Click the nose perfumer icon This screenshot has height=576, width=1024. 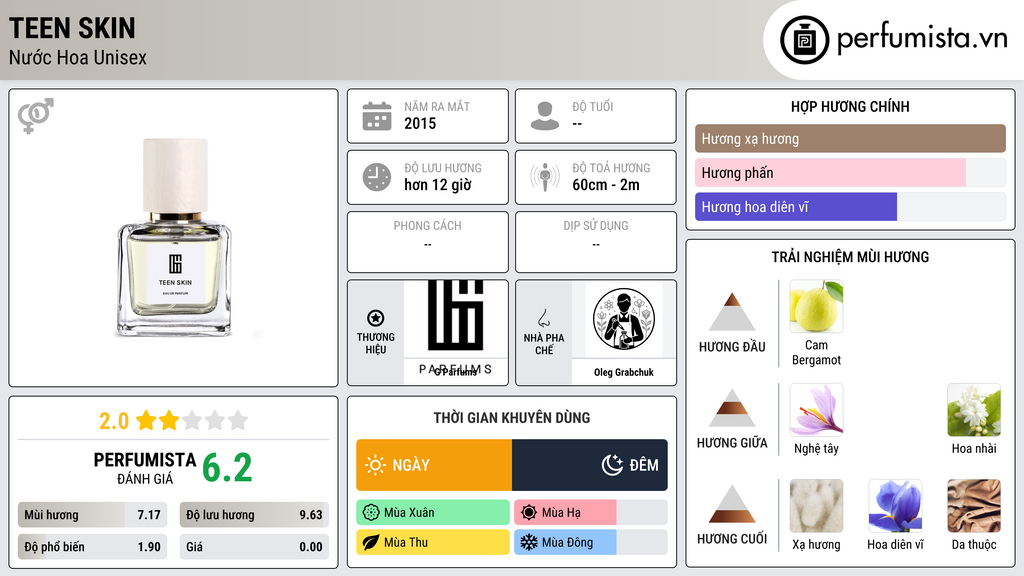point(543,318)
